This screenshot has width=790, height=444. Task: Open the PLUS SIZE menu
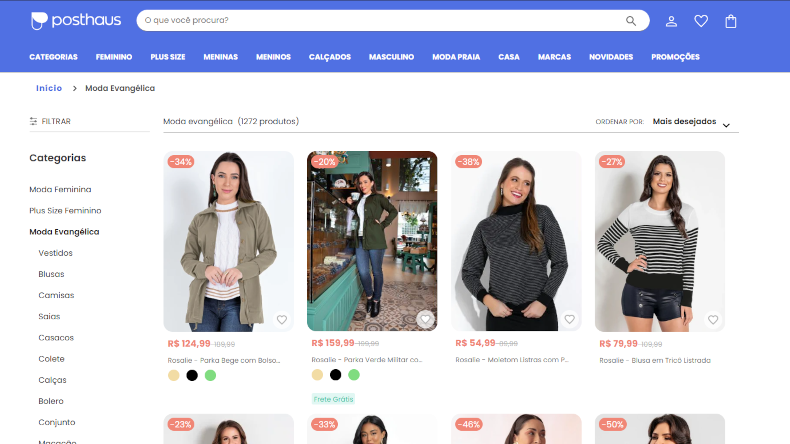click(168, 57)
